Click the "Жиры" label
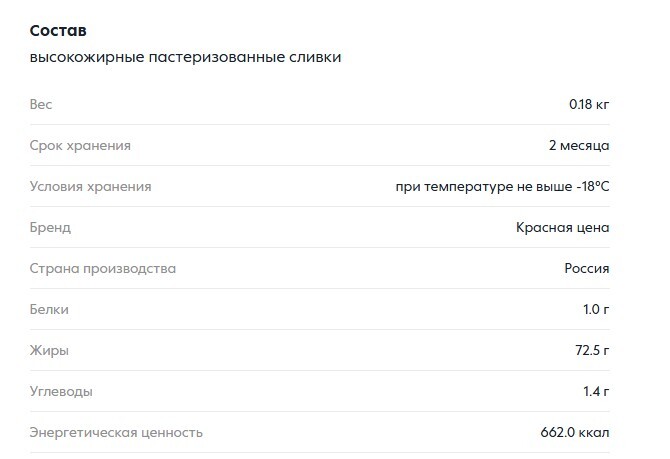This screenshot has width=670, height=459. coord(49,350)
